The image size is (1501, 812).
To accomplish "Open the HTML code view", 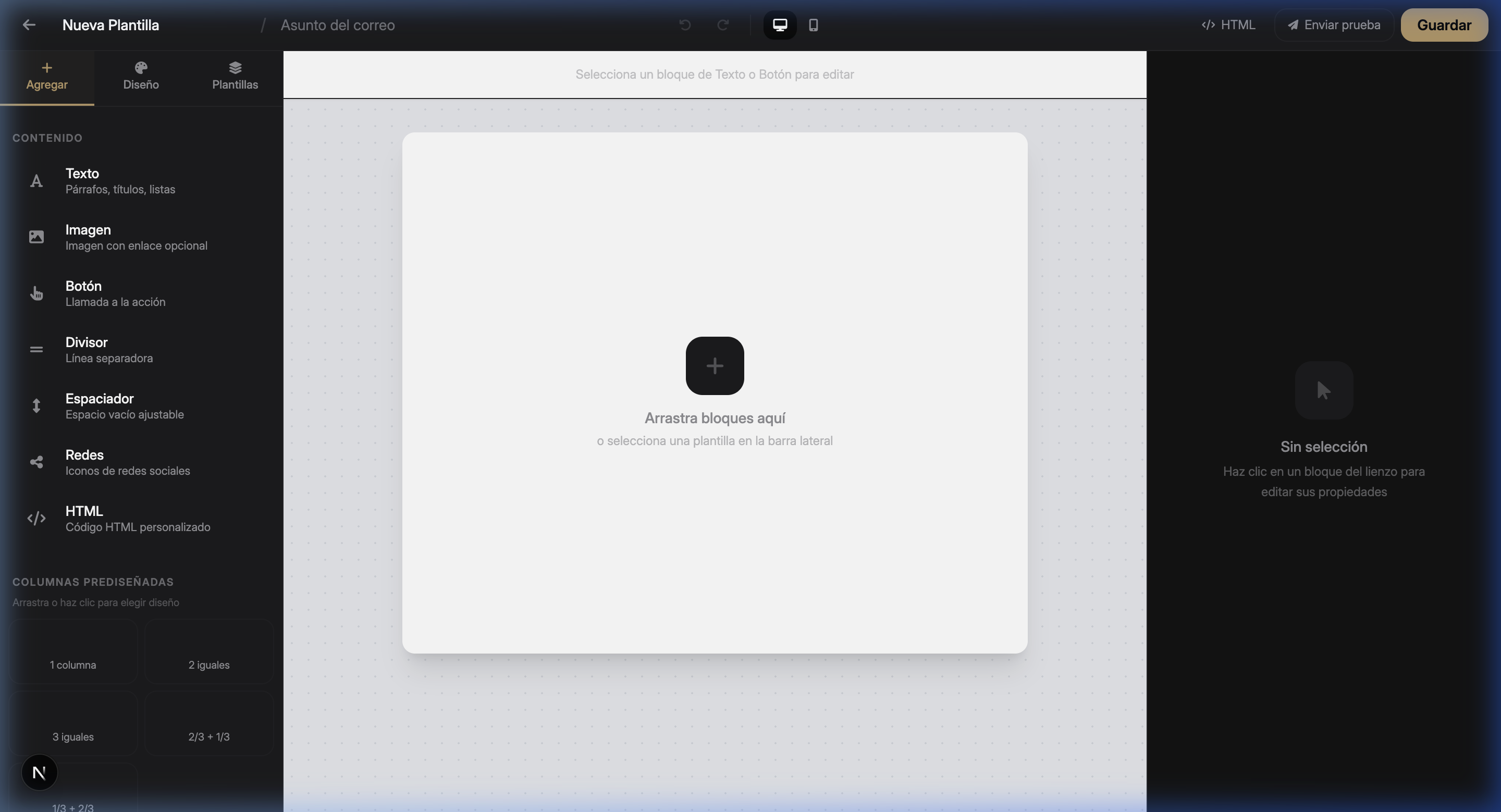I will point(1228,25).
